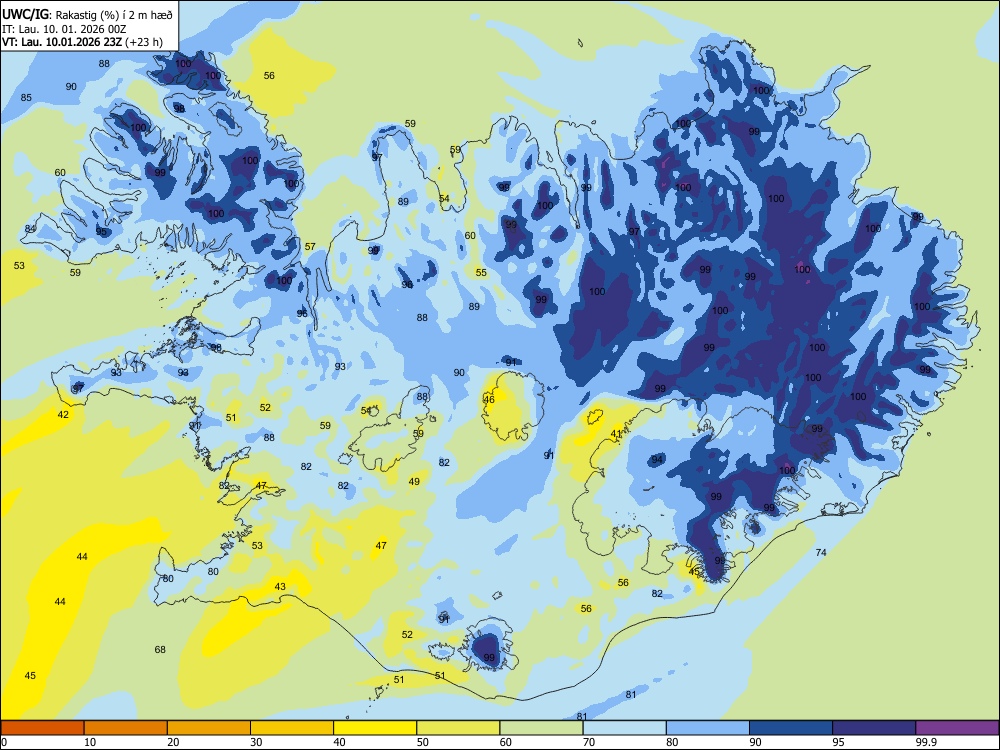
Task: Click legend tick label '99.9'
Action: point(926,742)
